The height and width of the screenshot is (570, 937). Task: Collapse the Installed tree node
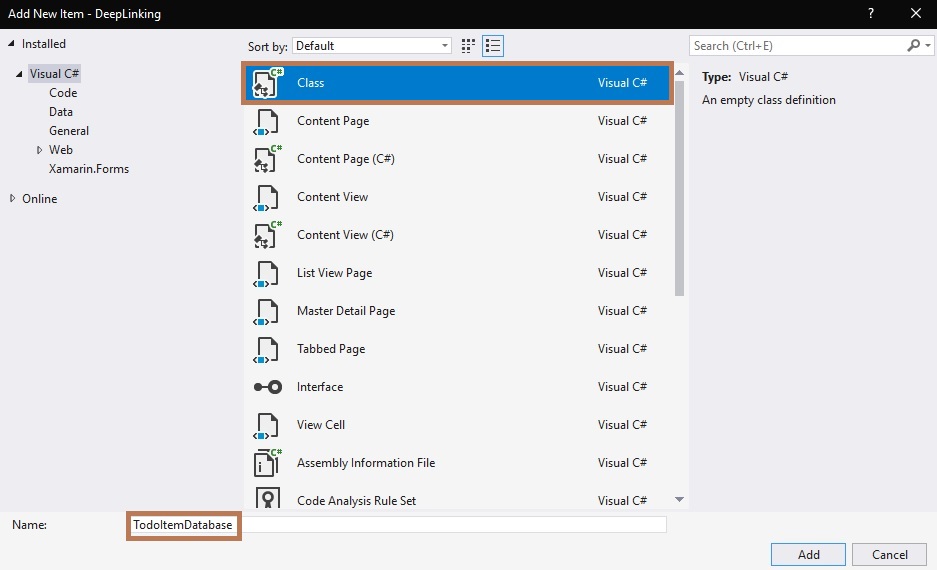coord(11,44)
